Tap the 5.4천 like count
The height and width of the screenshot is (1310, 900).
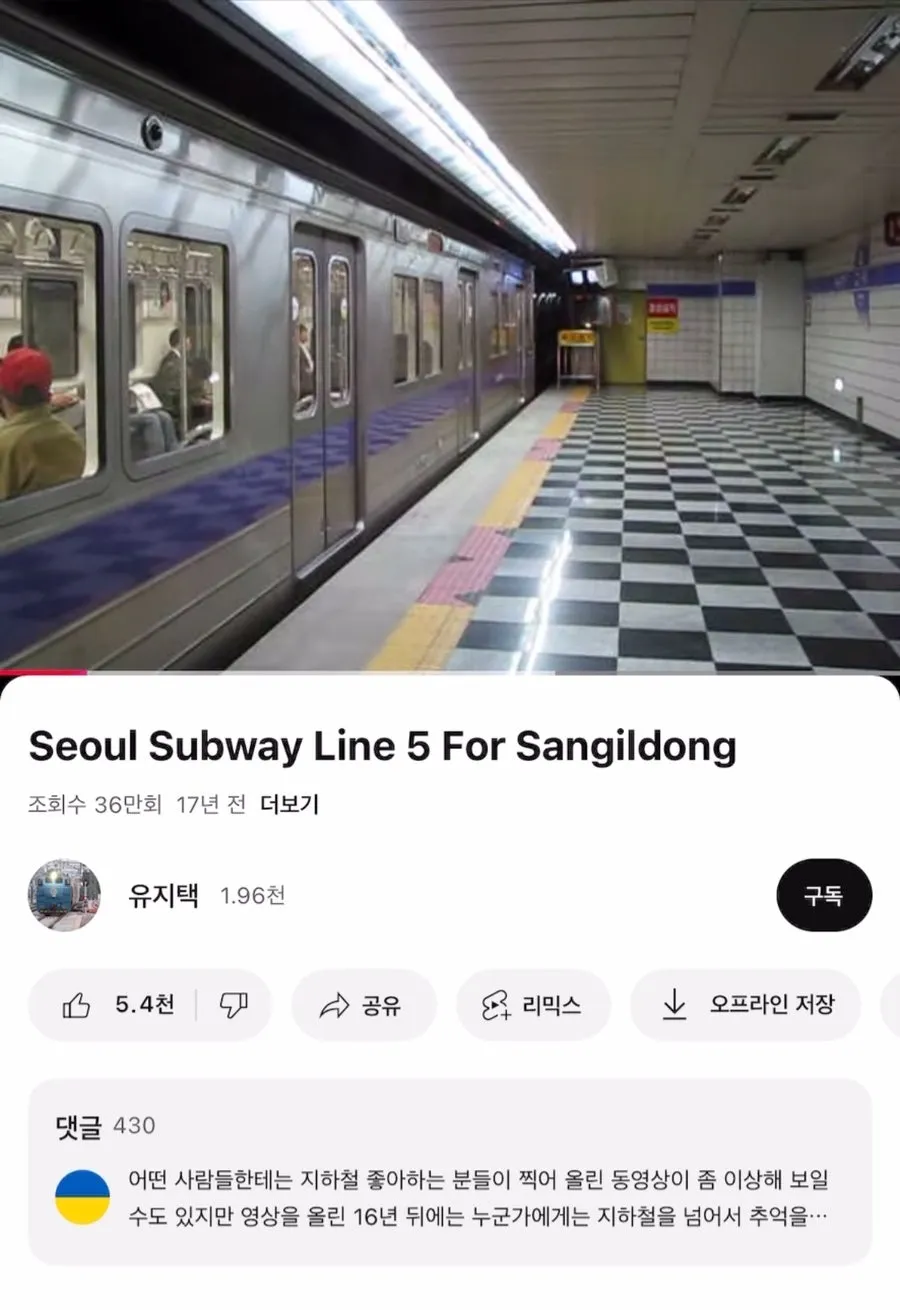[x=145, y=1005]
